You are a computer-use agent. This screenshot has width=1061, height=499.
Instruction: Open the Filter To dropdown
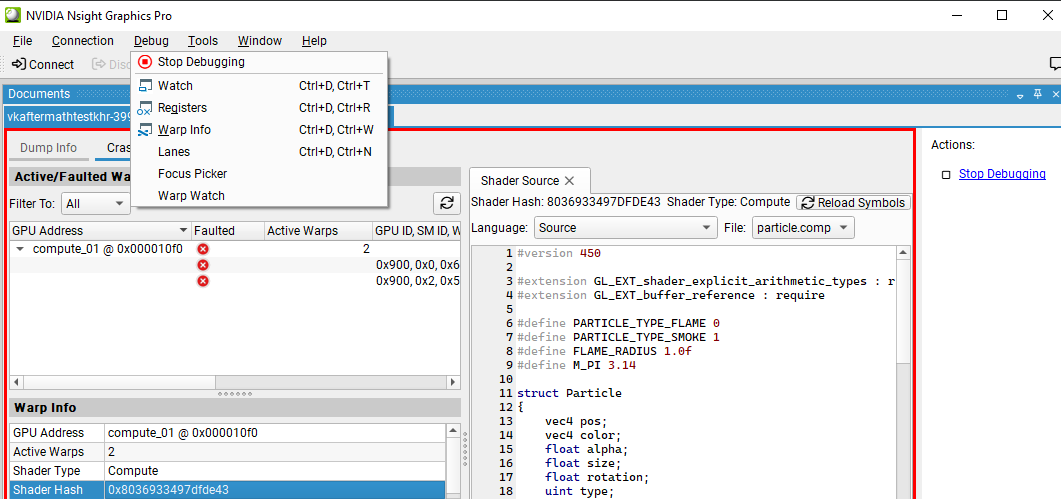click(95, 203)
